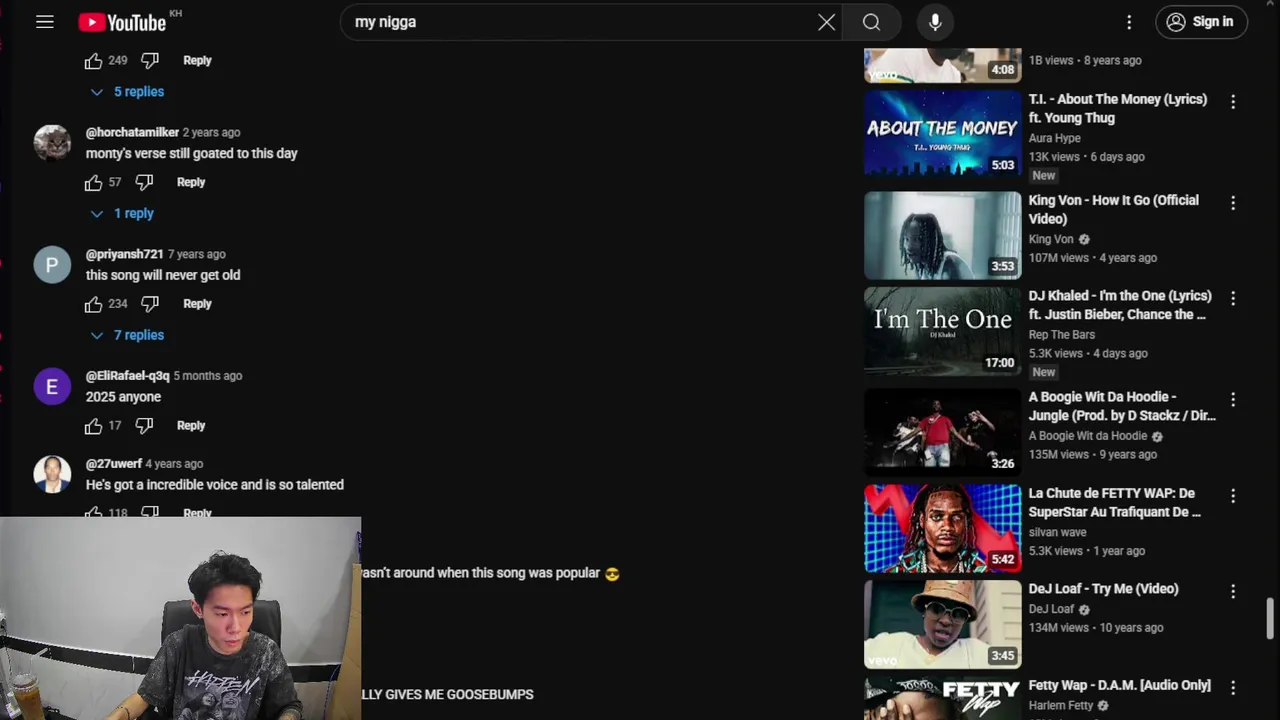Open the title 'King Von - How It Go (Official Video)'
Screen dimensions: 1280x720
pos(1114,209)
